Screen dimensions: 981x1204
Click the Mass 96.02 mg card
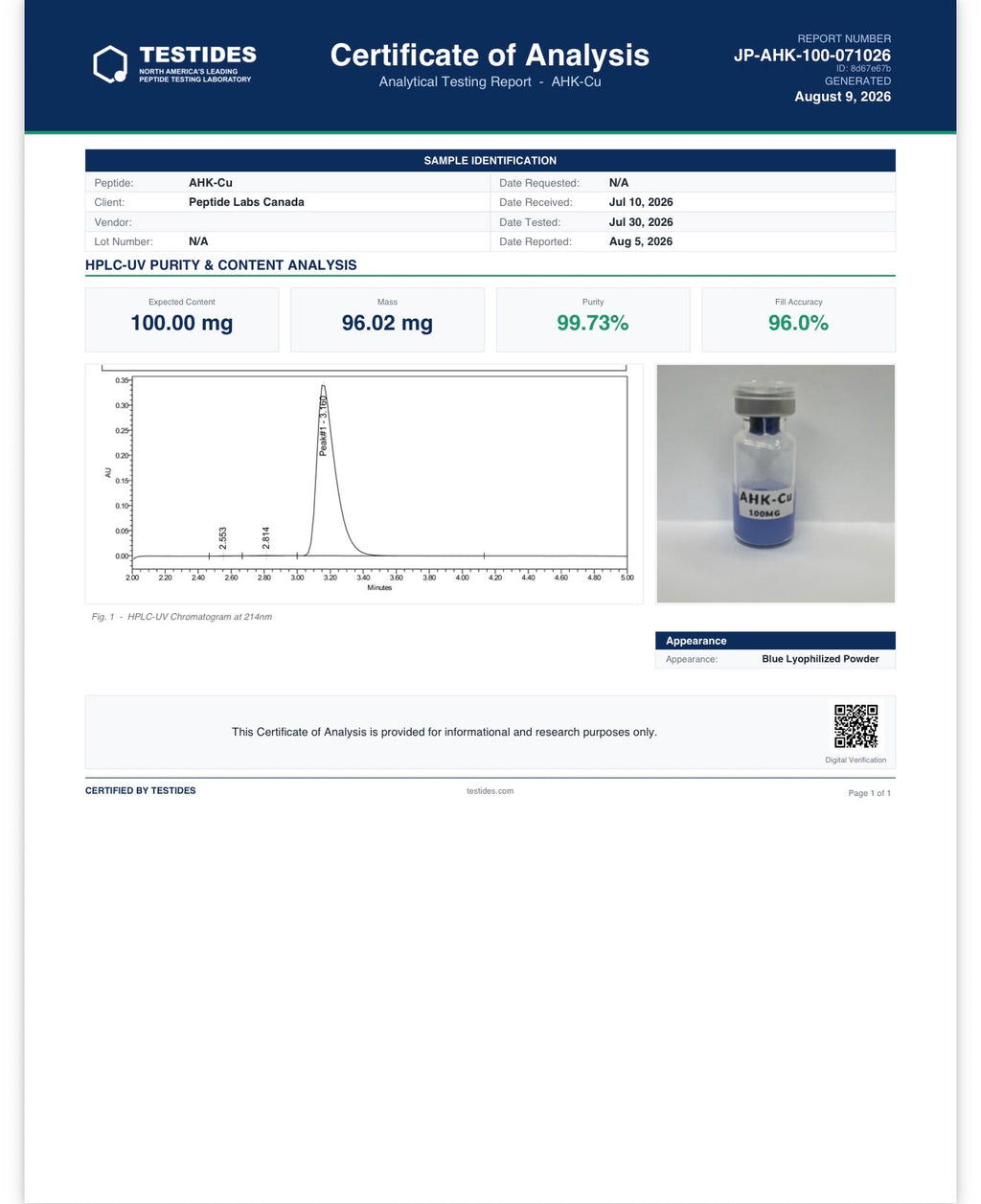(x=387, y=320)
